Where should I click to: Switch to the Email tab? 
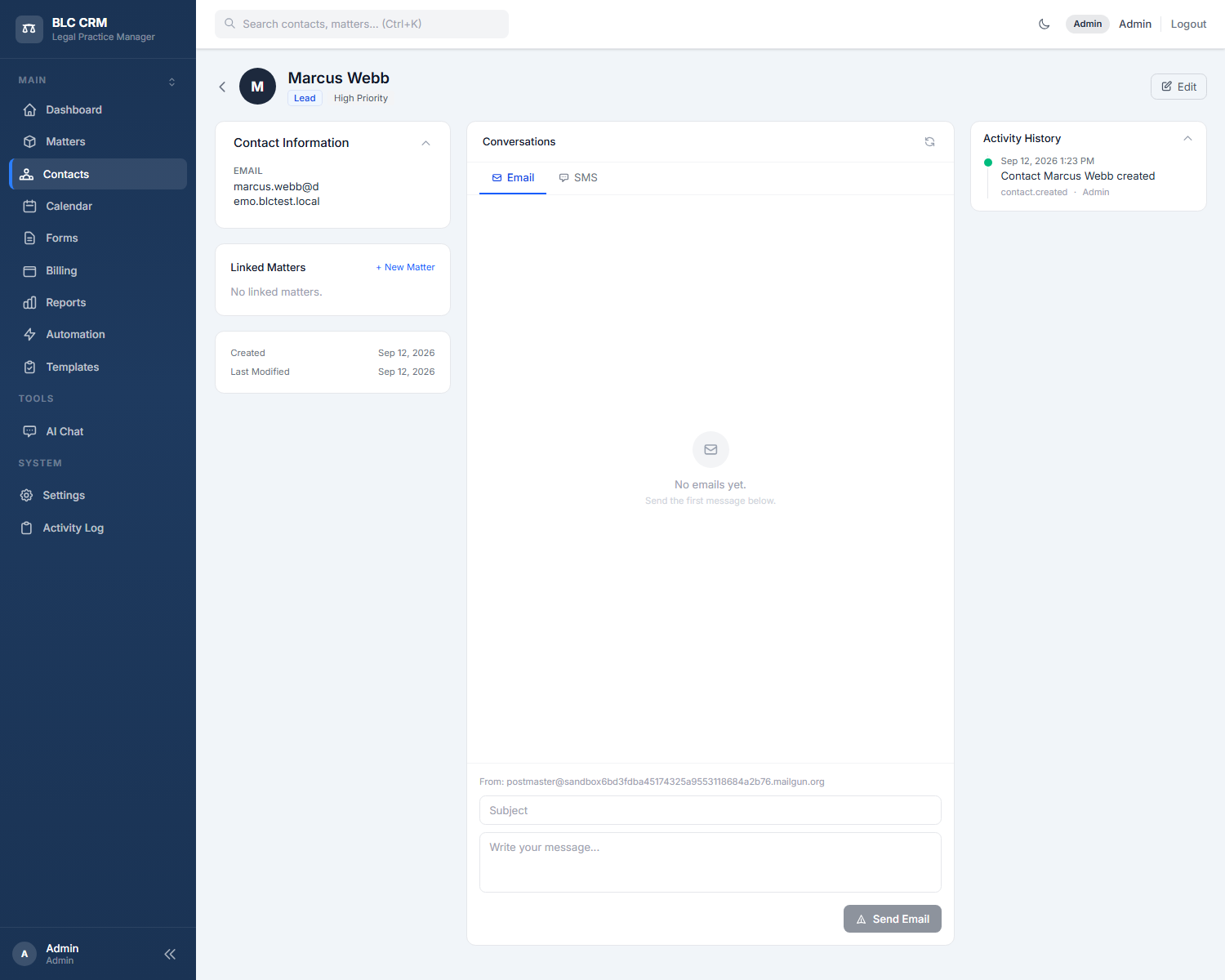tap(513, 177)
